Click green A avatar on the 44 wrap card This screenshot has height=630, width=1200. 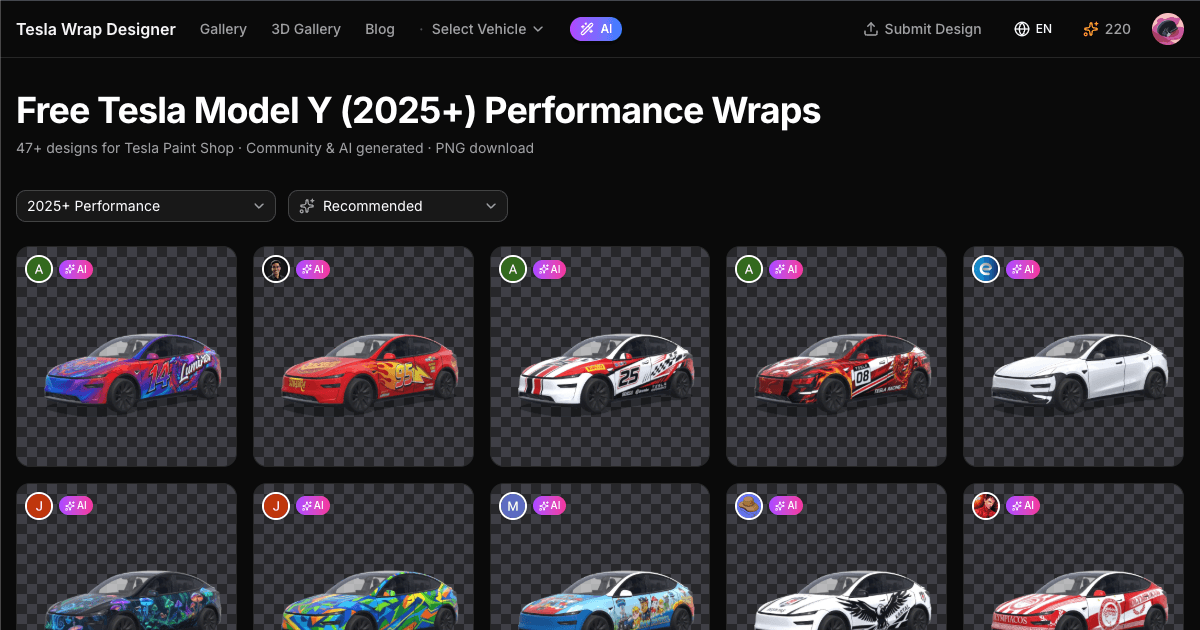tap(39, 269)
